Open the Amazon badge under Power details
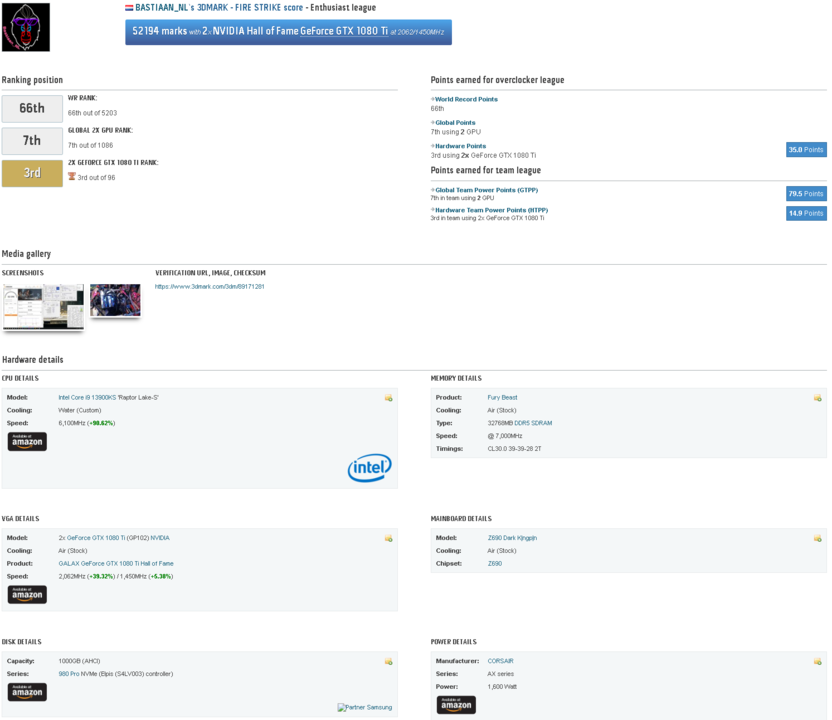The width and height of the screenshot is (832, 720). pos(456,705)
